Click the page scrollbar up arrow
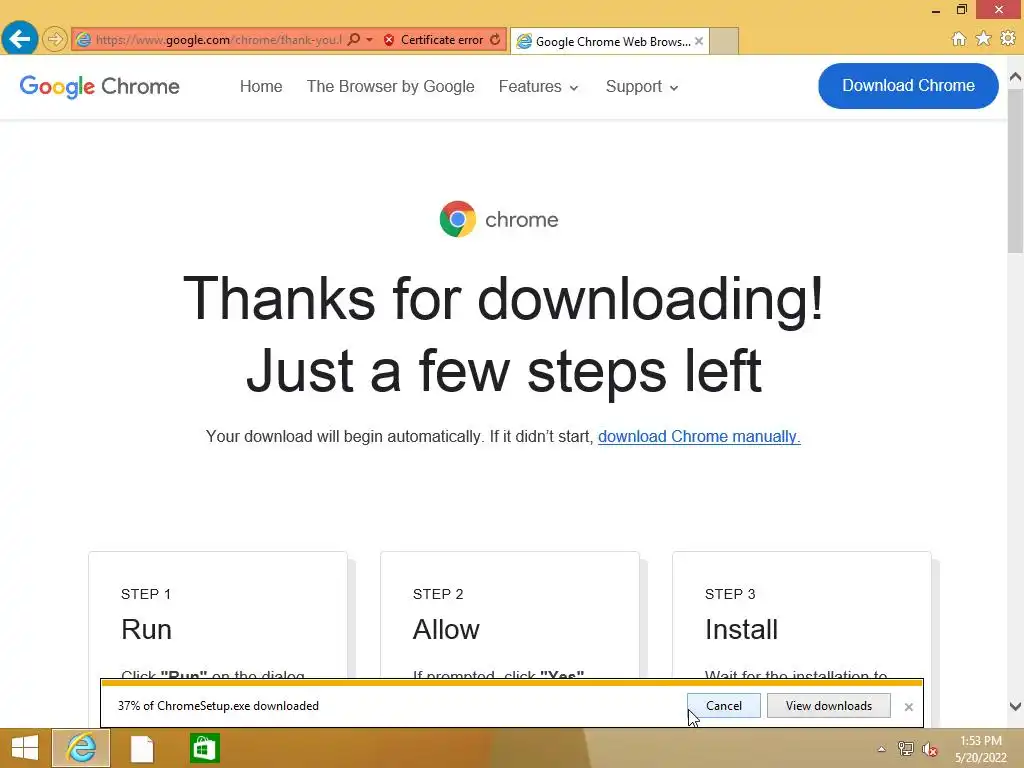This screenshot has width=1024, height=768. [1016, 77]
